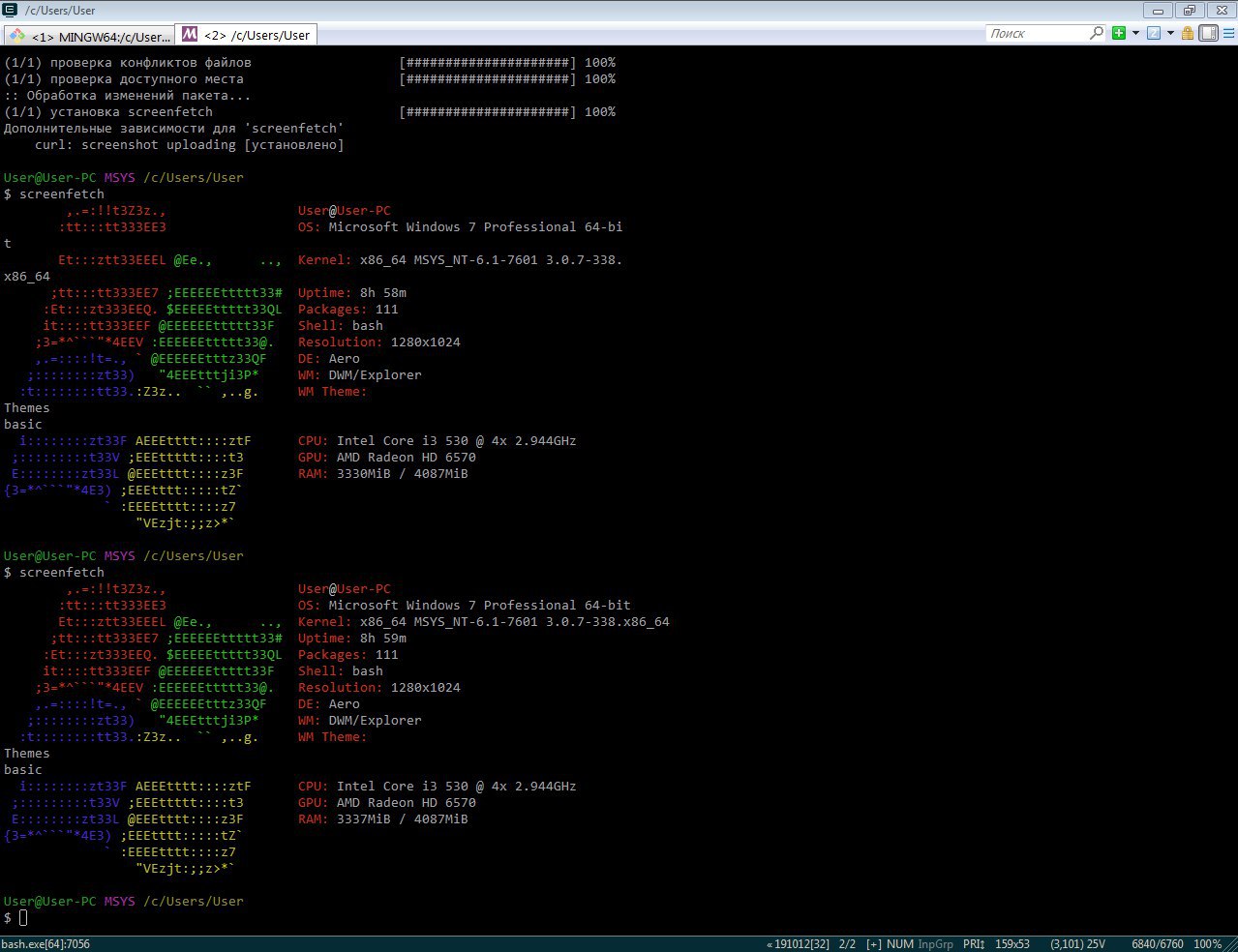Click 'OS: Microsoft Windows 7 Professional 64-bit' line
The height and width of the screenshot is (952, 1238).
click(x=465, y=605)
